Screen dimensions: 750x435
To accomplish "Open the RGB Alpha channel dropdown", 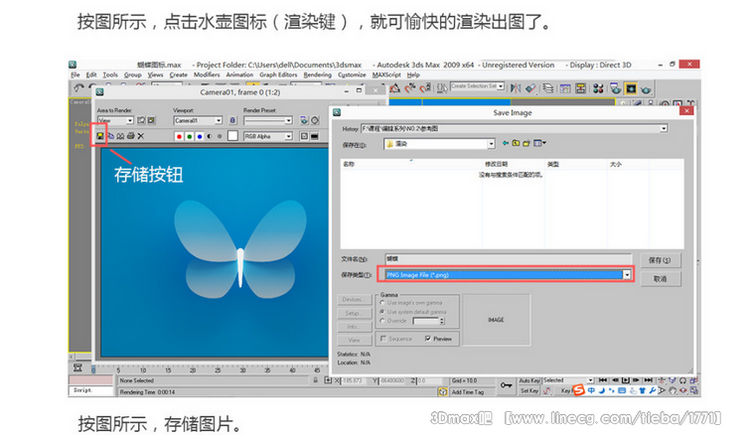I will point(268,136).
